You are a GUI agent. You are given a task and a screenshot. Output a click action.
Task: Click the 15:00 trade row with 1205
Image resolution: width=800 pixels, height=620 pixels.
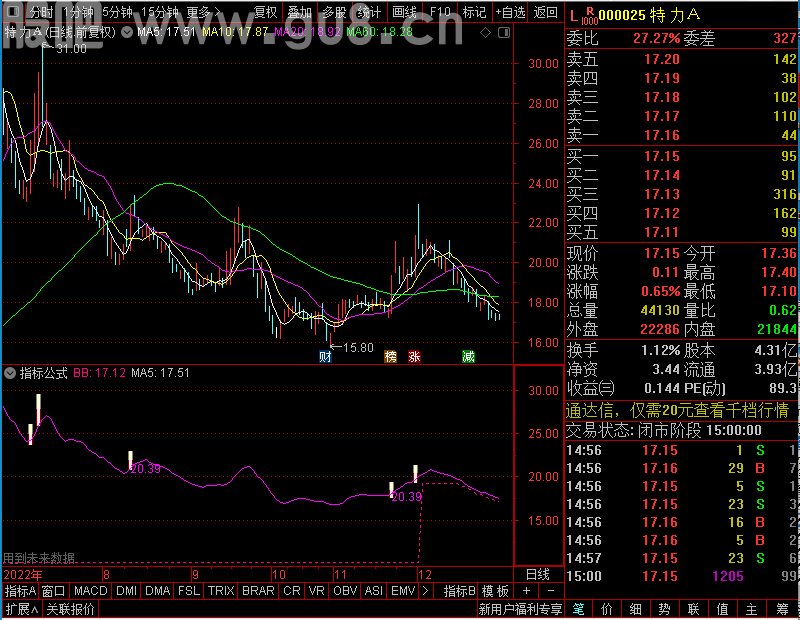click(682, 576)
